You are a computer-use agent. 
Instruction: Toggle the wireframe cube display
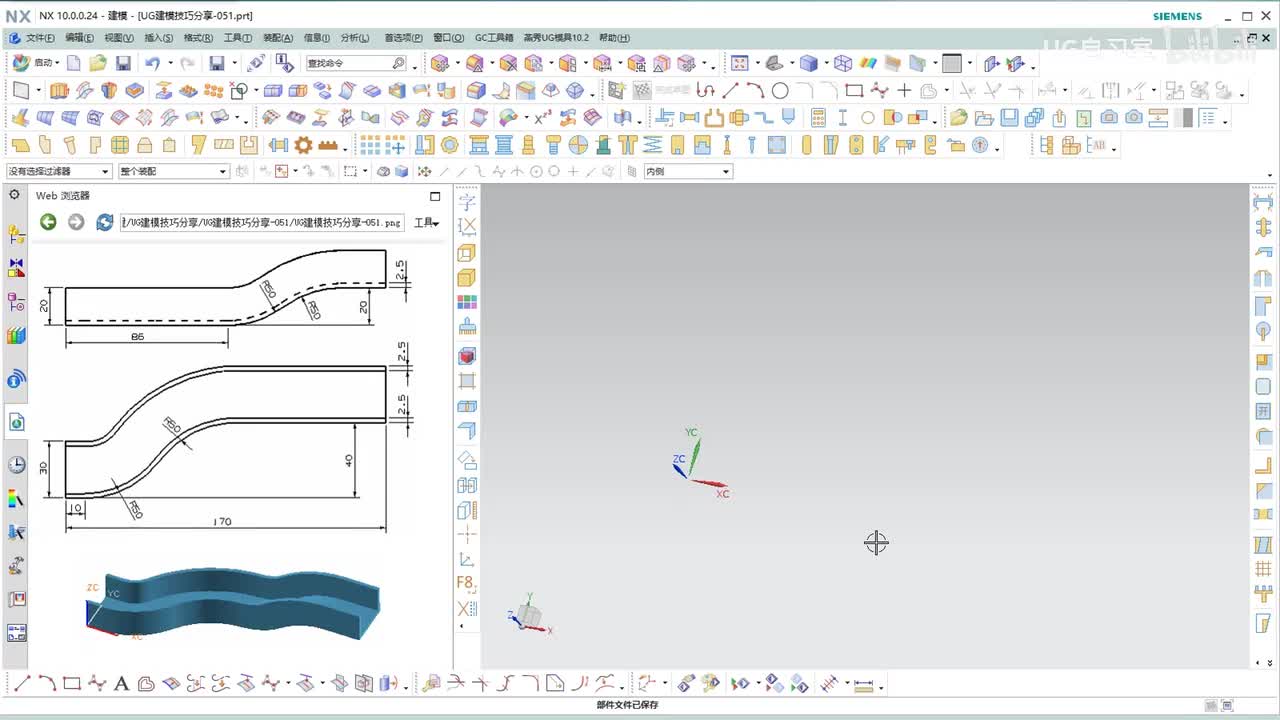[843, 63]
